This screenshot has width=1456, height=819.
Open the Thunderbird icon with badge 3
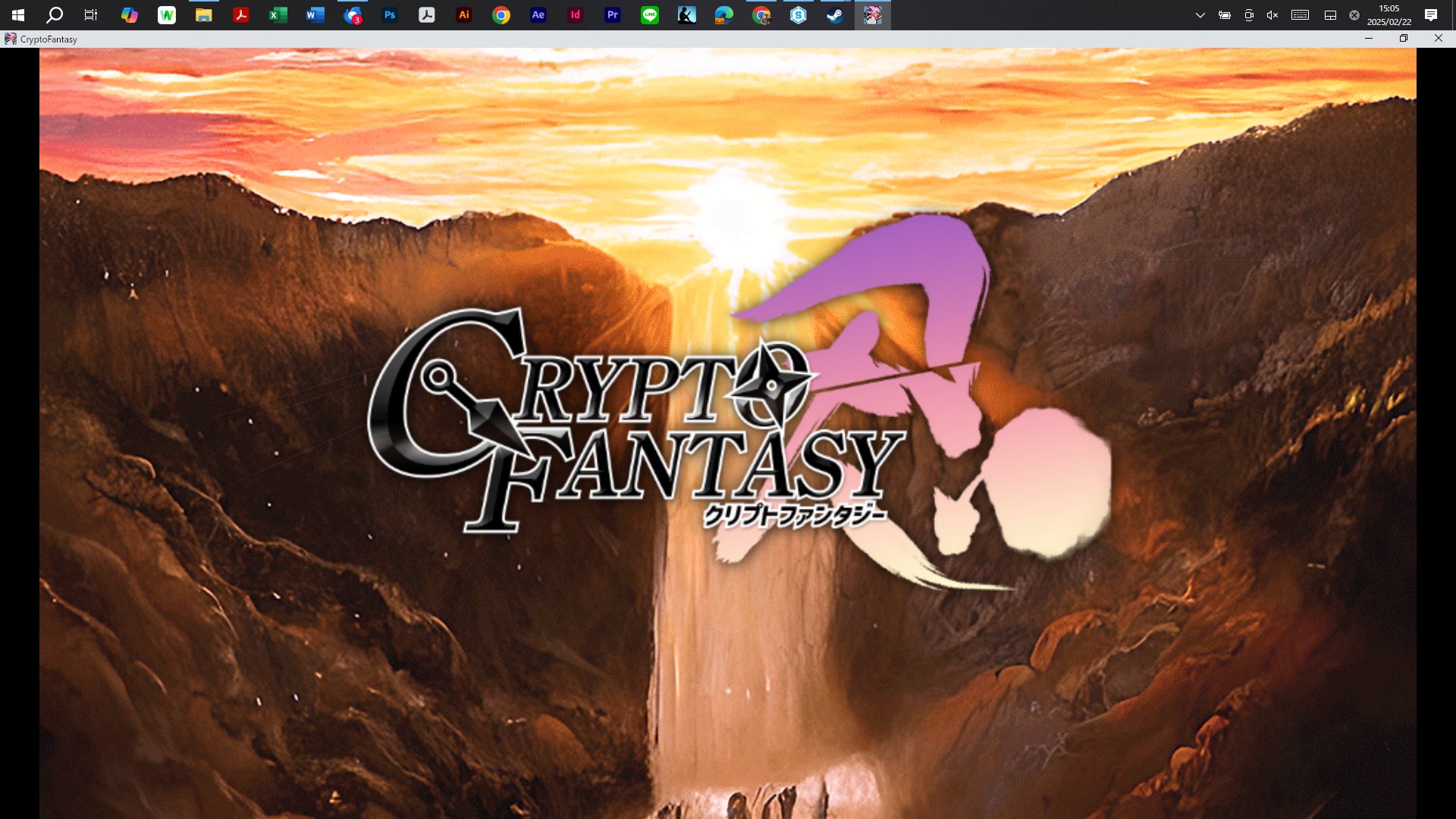click(353, 15)
